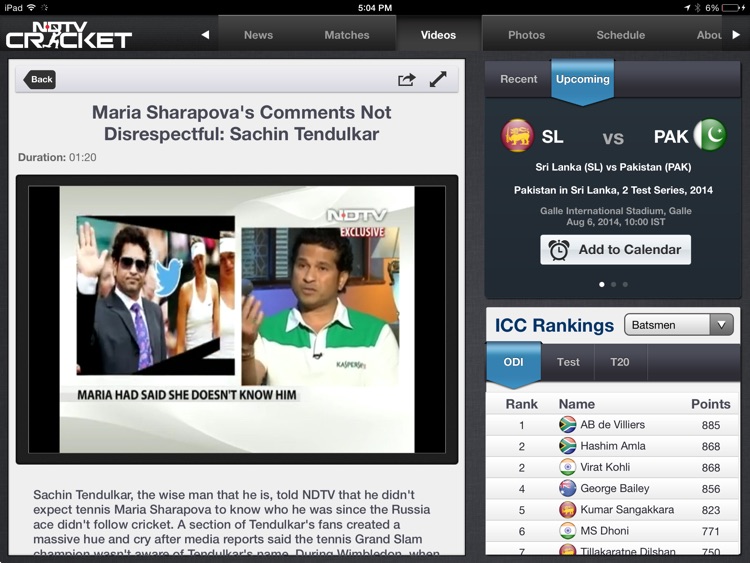This screenshot has height=563, width=750.
Task: Tap the battery indicator in status bar
Action: [734, 8]
